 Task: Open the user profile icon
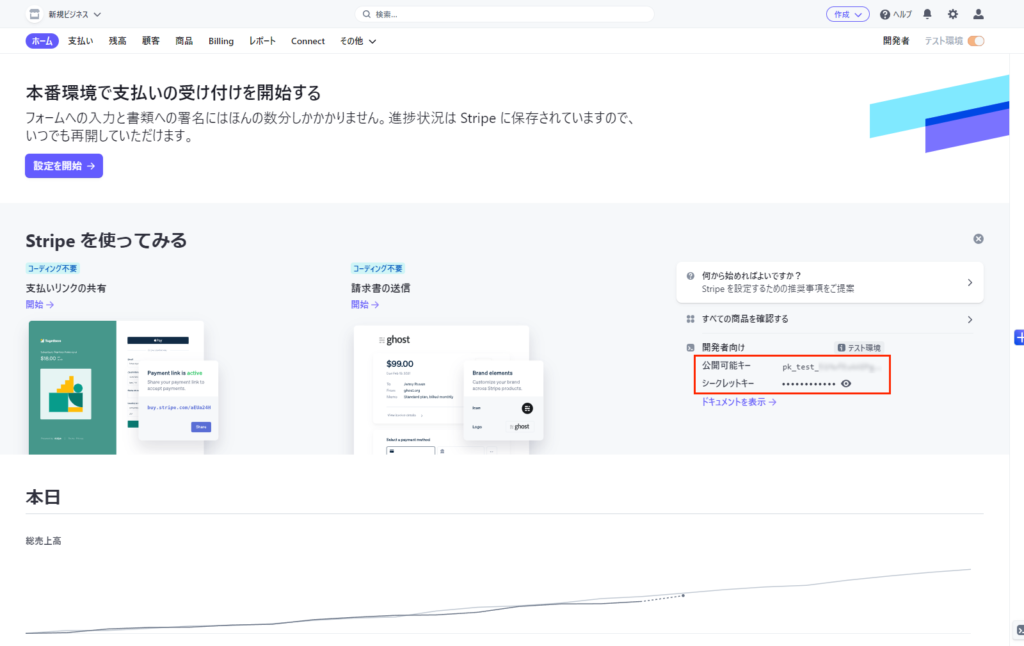(978, 14)
